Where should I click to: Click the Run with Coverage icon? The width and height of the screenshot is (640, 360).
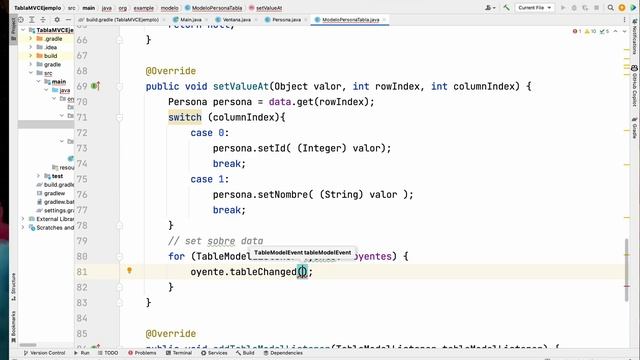click(x=585, y=8)
